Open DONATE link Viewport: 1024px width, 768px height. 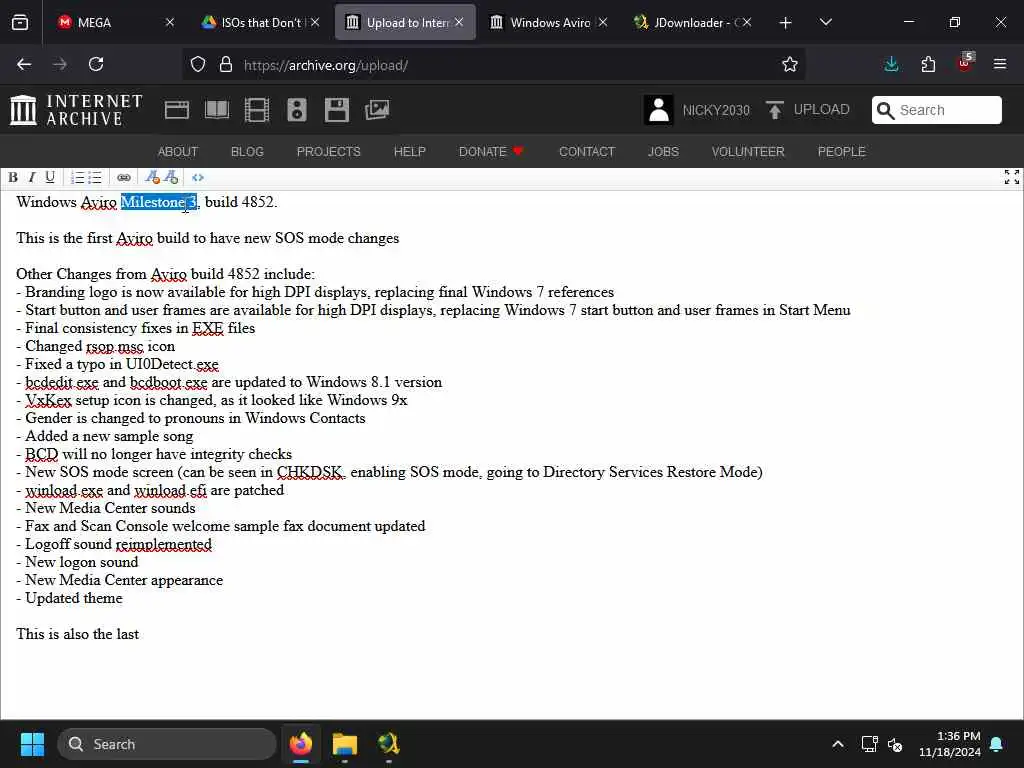tap(491, 152)
